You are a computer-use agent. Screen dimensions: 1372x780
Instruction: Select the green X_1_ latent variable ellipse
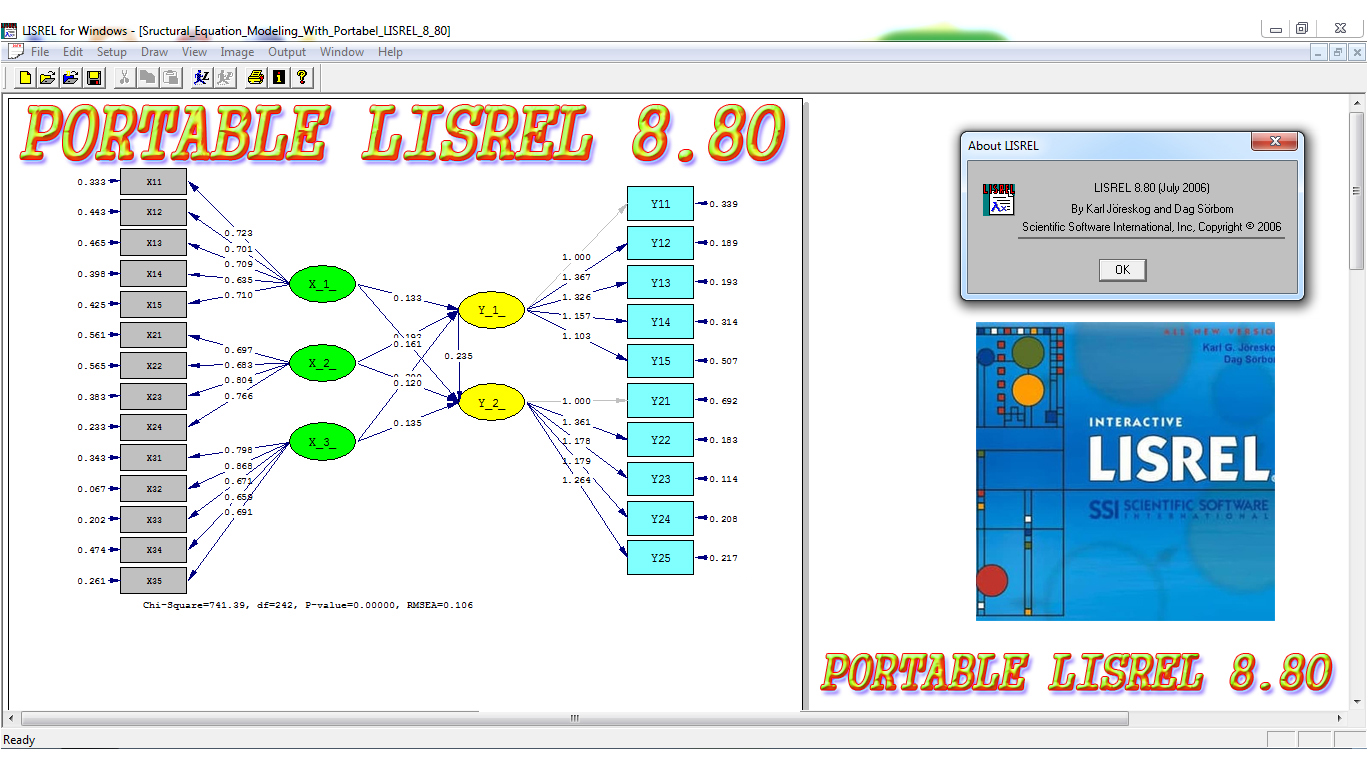[322, 284]
